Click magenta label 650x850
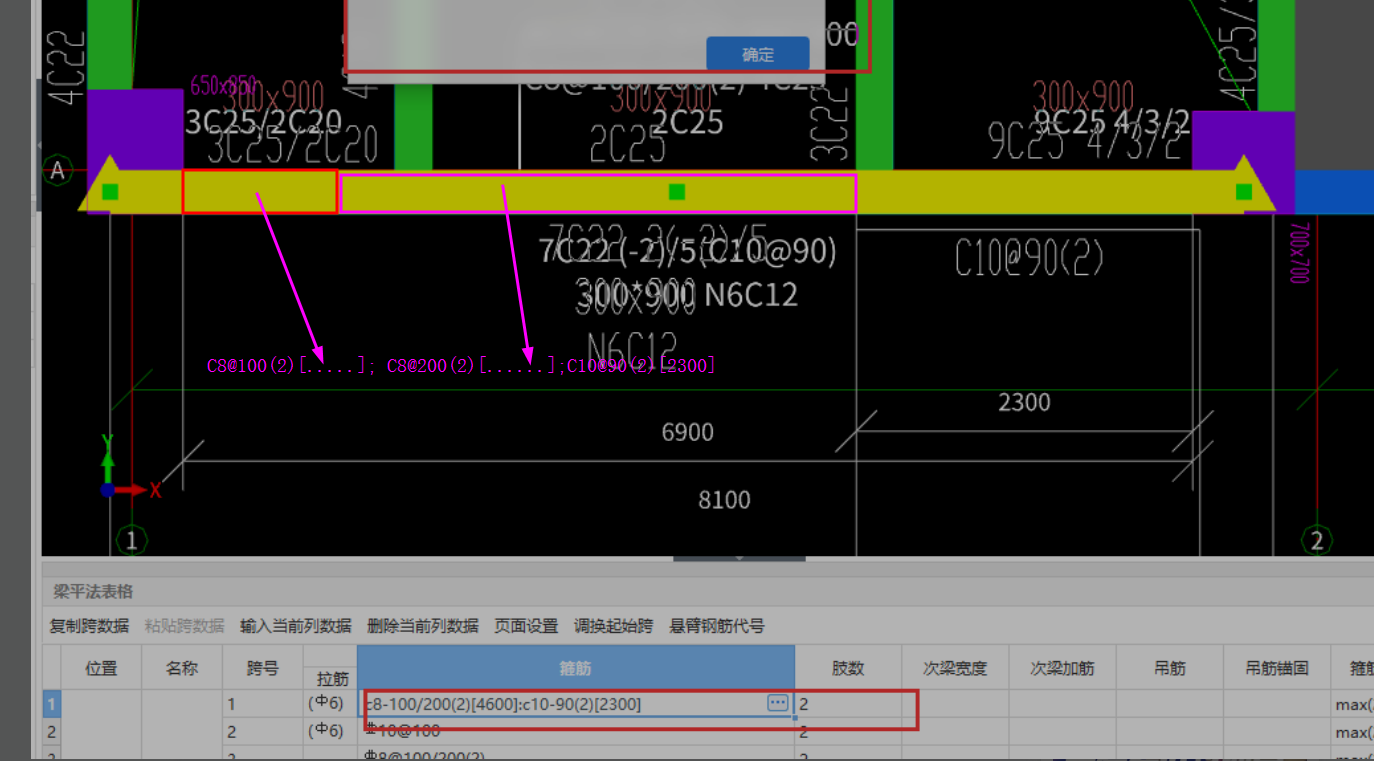The image size is (1374, 761). tap(224, 85)
